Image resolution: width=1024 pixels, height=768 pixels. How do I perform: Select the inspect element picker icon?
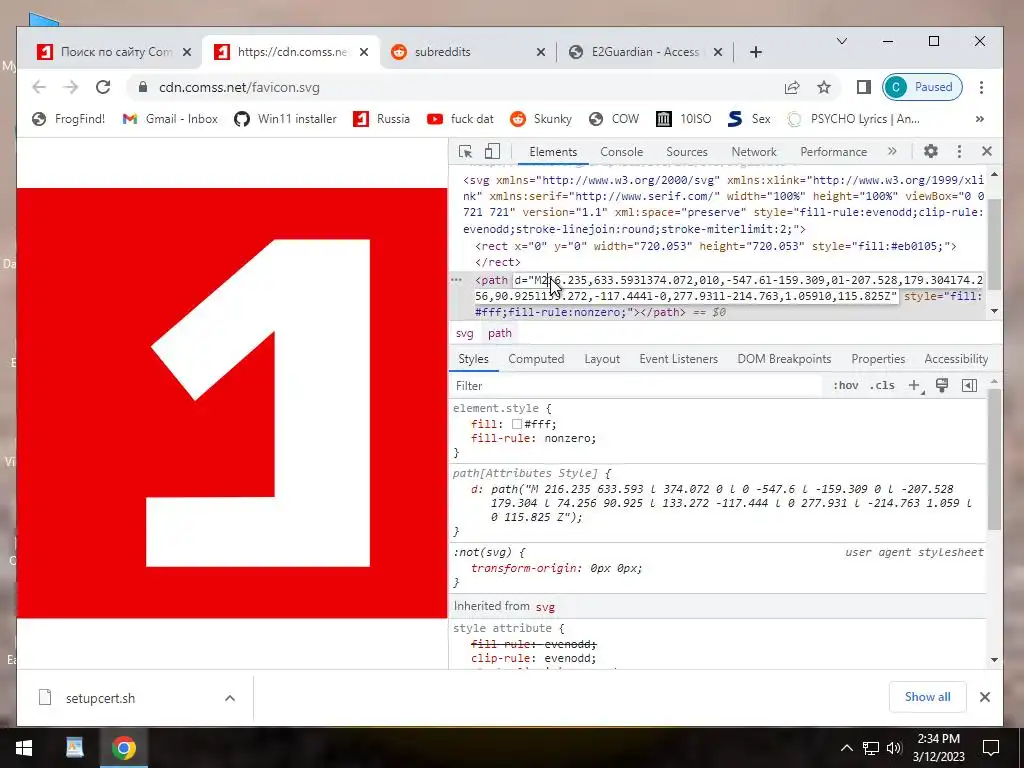coord(465,152)
